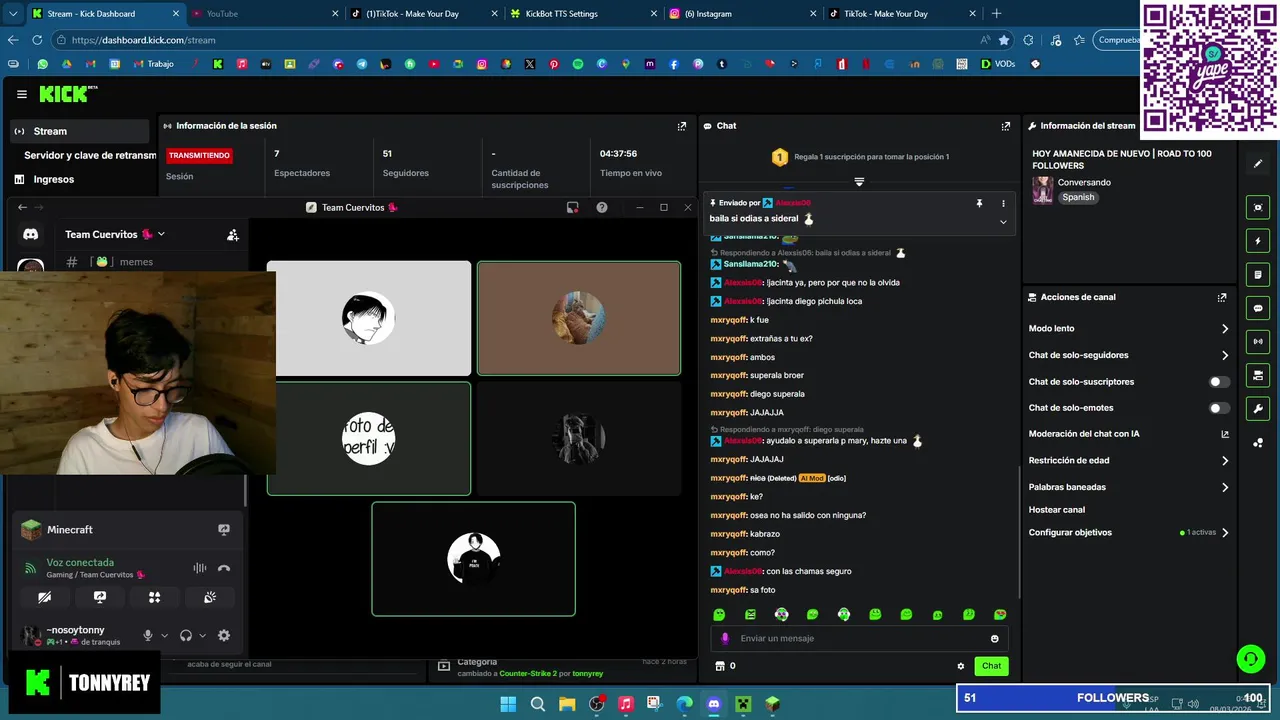Deafen Discord headphones
The image size is (1280, 720).
(186, 635)
